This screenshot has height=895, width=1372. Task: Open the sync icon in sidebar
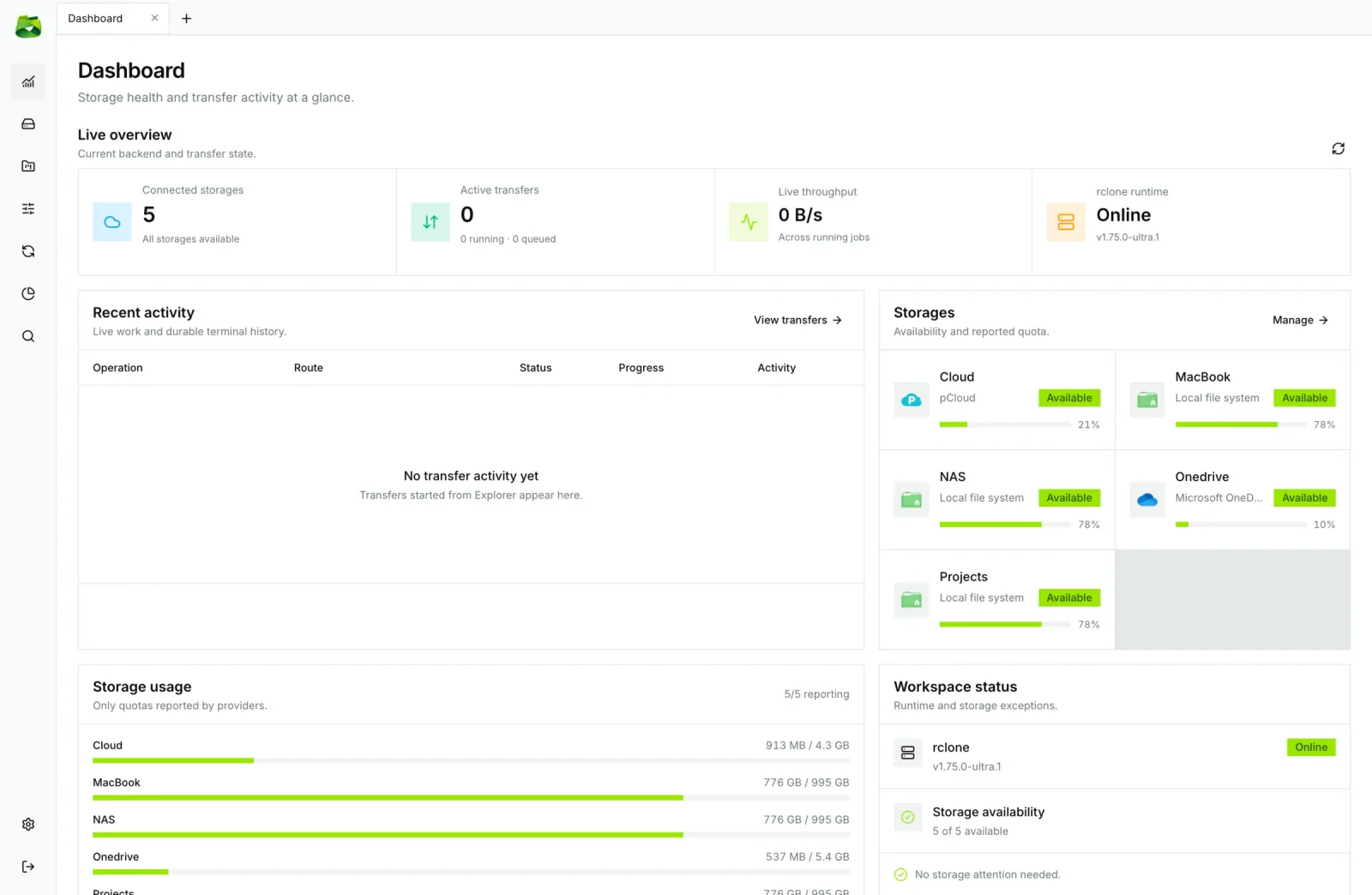click(28, 251)
